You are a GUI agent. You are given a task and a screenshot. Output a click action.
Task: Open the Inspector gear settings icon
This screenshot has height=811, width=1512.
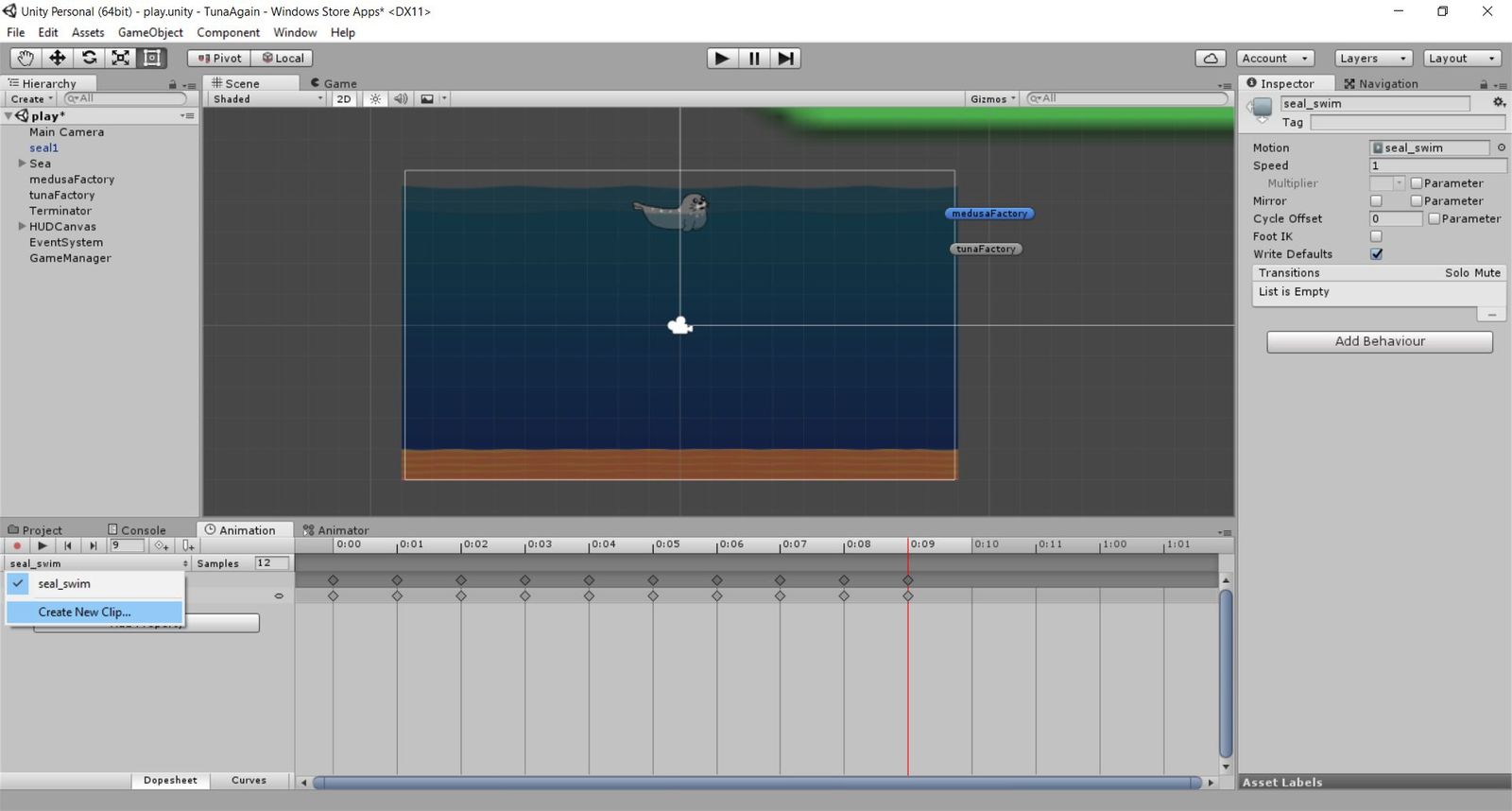click(1499, 102)
